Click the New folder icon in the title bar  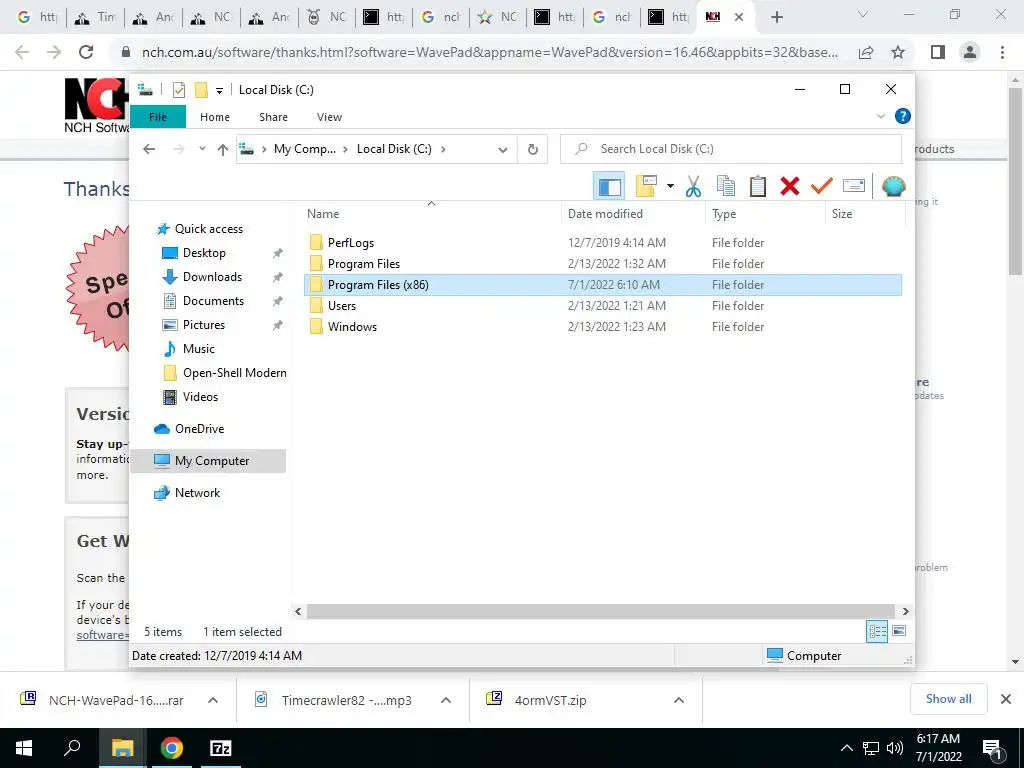tap(201, 90)
